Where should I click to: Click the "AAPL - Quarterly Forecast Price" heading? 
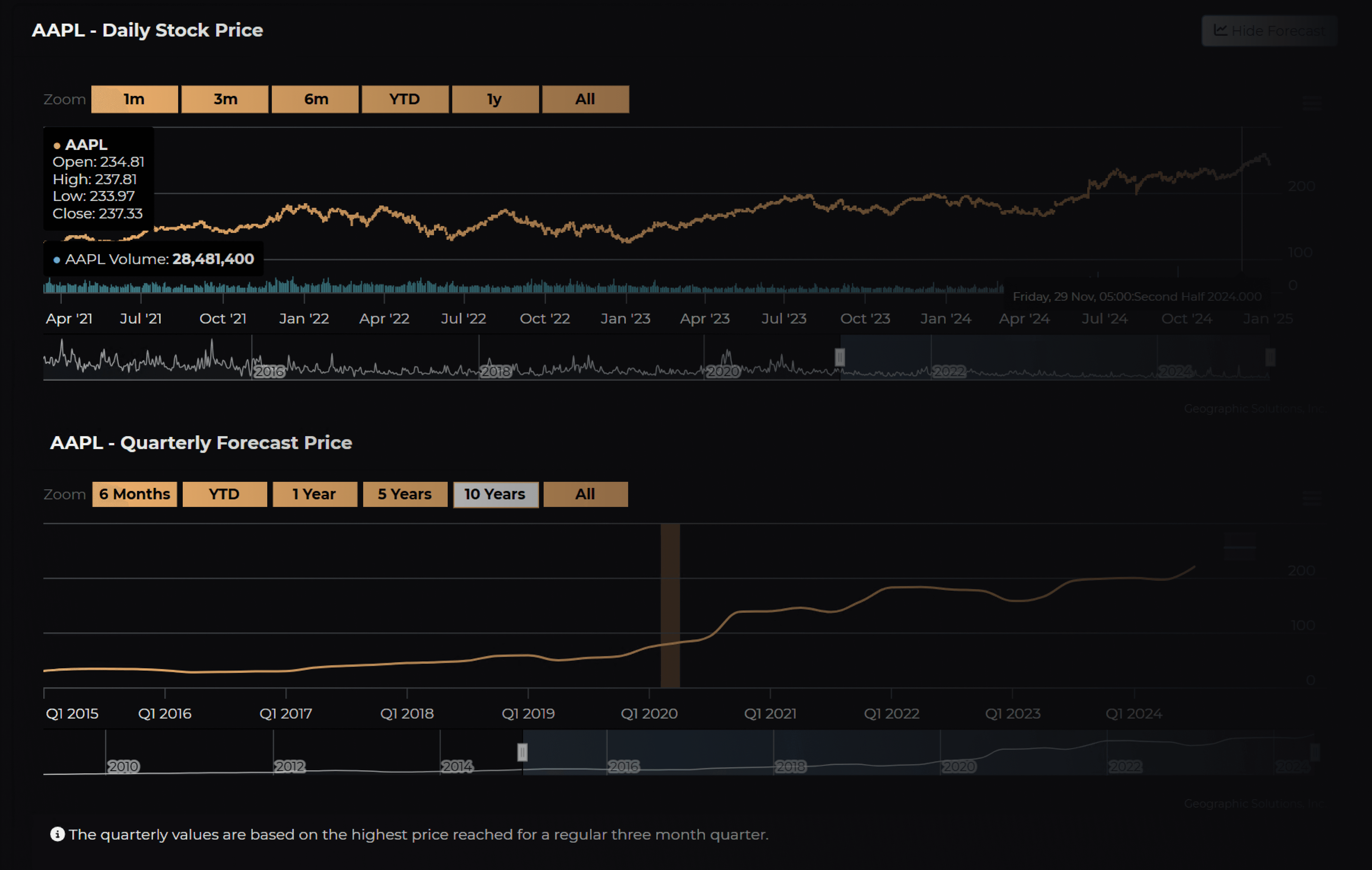pos(201,443)
